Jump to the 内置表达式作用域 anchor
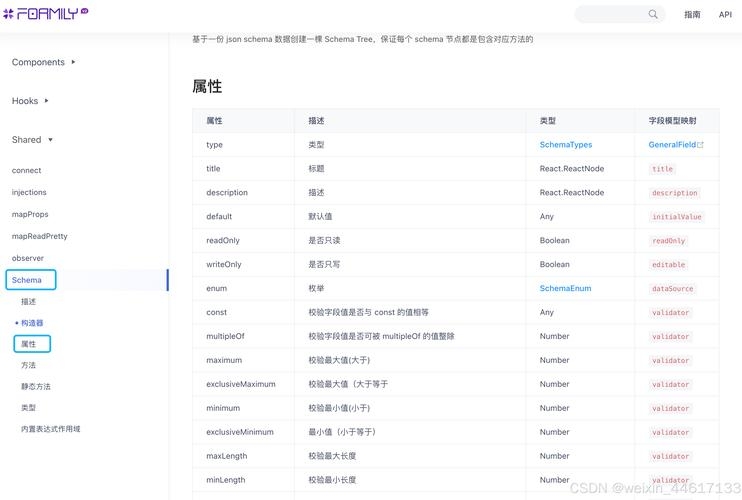The height and width of the screenshot is (500, 742). click(50, 429)
